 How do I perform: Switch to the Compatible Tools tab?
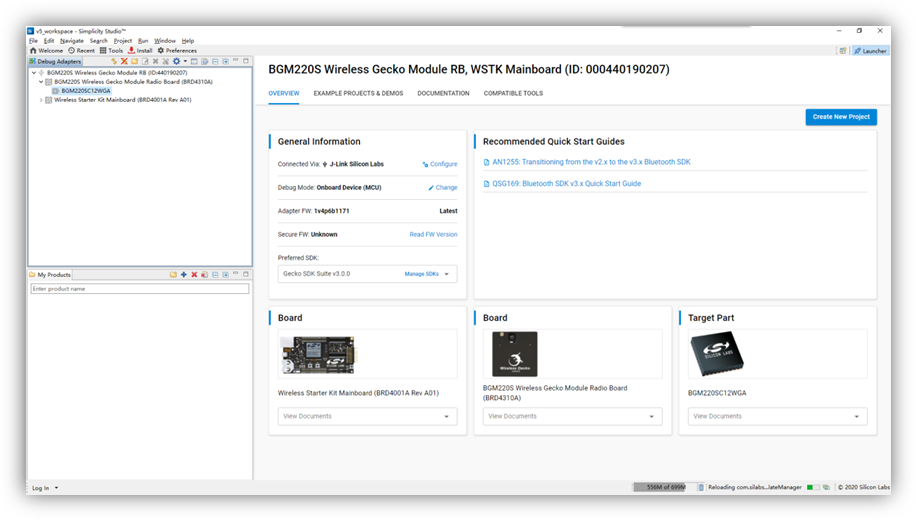click(513, 93)
